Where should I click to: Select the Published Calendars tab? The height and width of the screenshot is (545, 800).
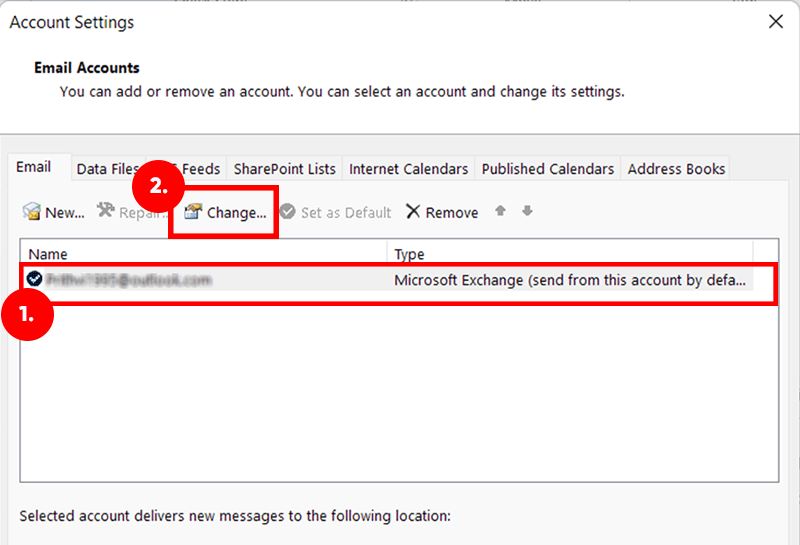coord(547,169)
